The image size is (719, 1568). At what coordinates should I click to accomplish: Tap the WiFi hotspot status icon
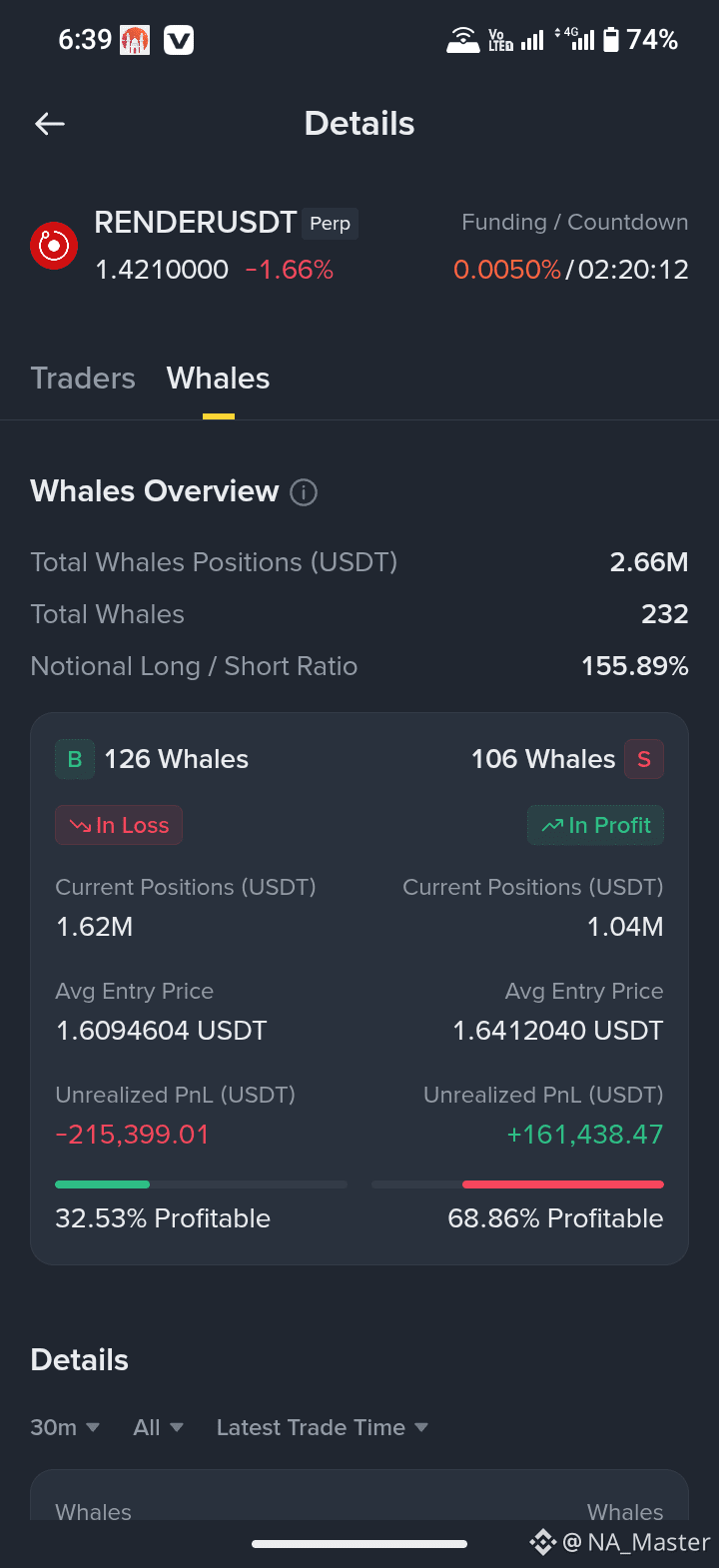click(x=463, y=40)
